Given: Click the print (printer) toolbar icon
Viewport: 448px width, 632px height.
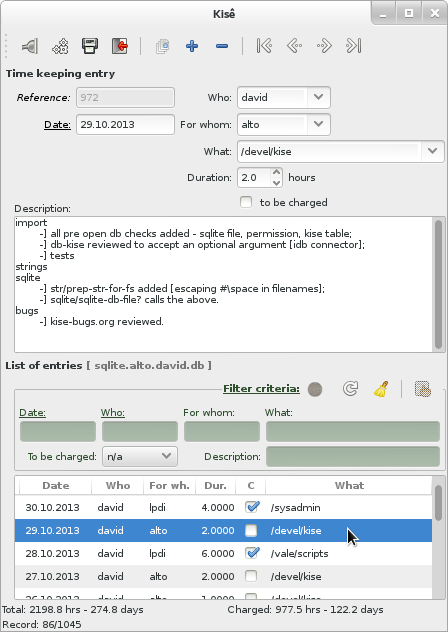Looking at the screenshot, I should click(90, 46).
